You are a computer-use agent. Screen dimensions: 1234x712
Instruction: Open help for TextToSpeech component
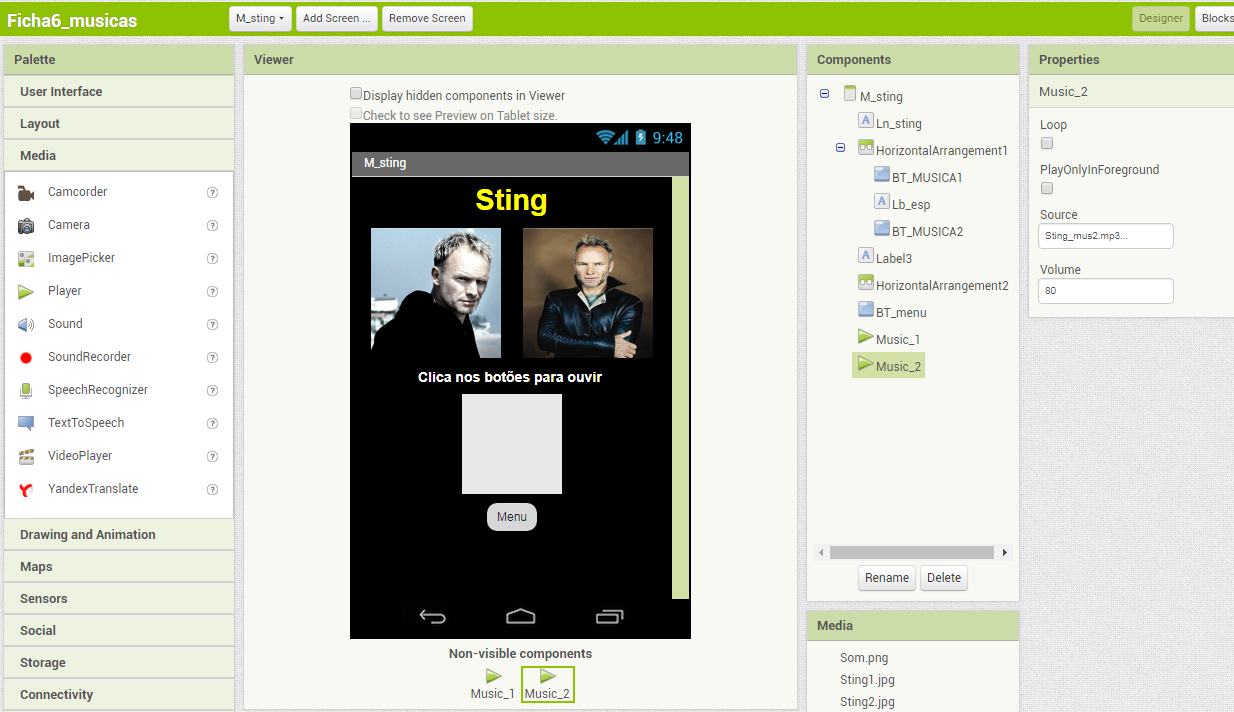pyautogui.click(x=212, y=423)
